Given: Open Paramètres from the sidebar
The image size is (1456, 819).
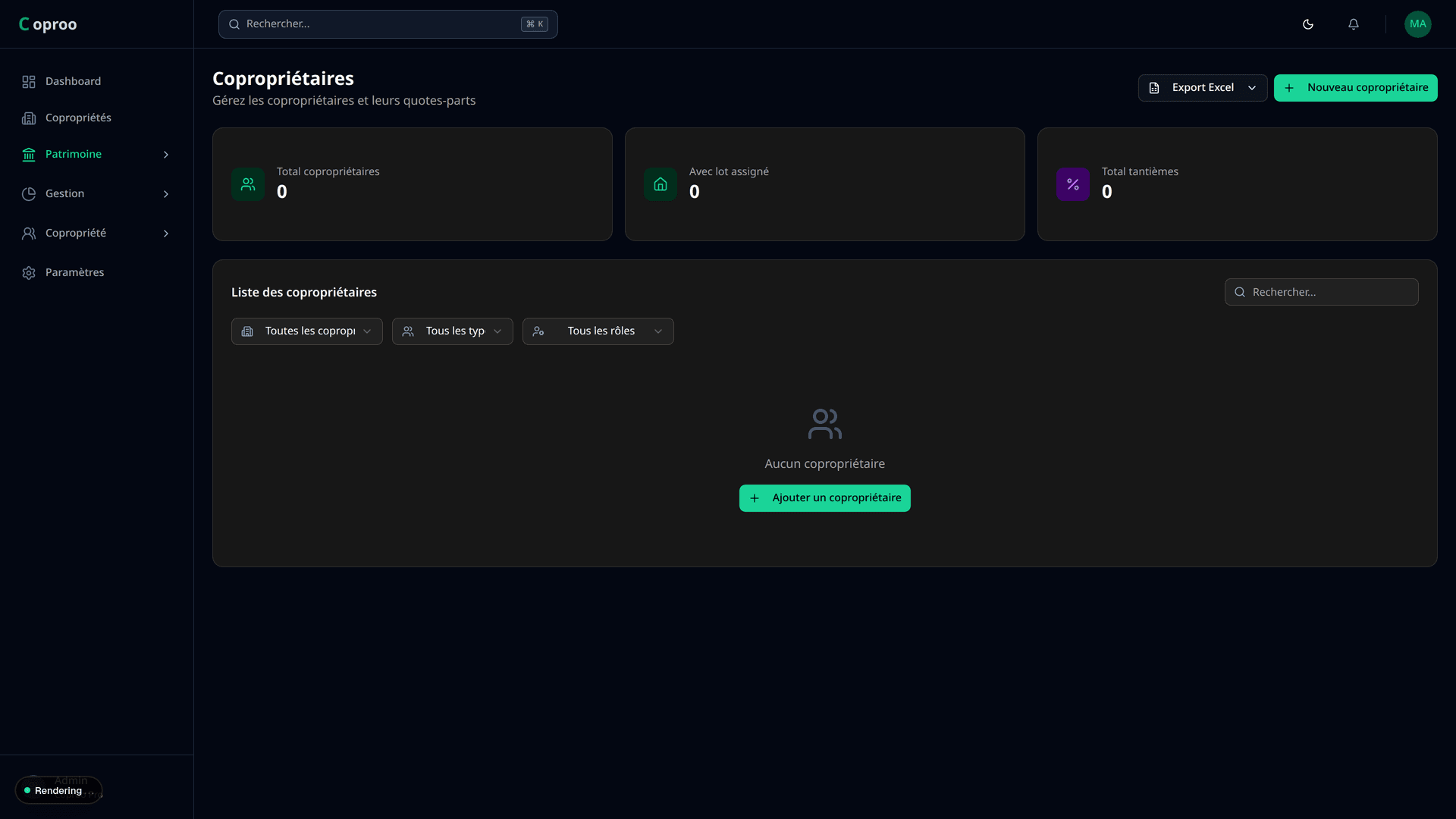Looking at the screenshot, I should pyautogui.click(x=74, y=273).
